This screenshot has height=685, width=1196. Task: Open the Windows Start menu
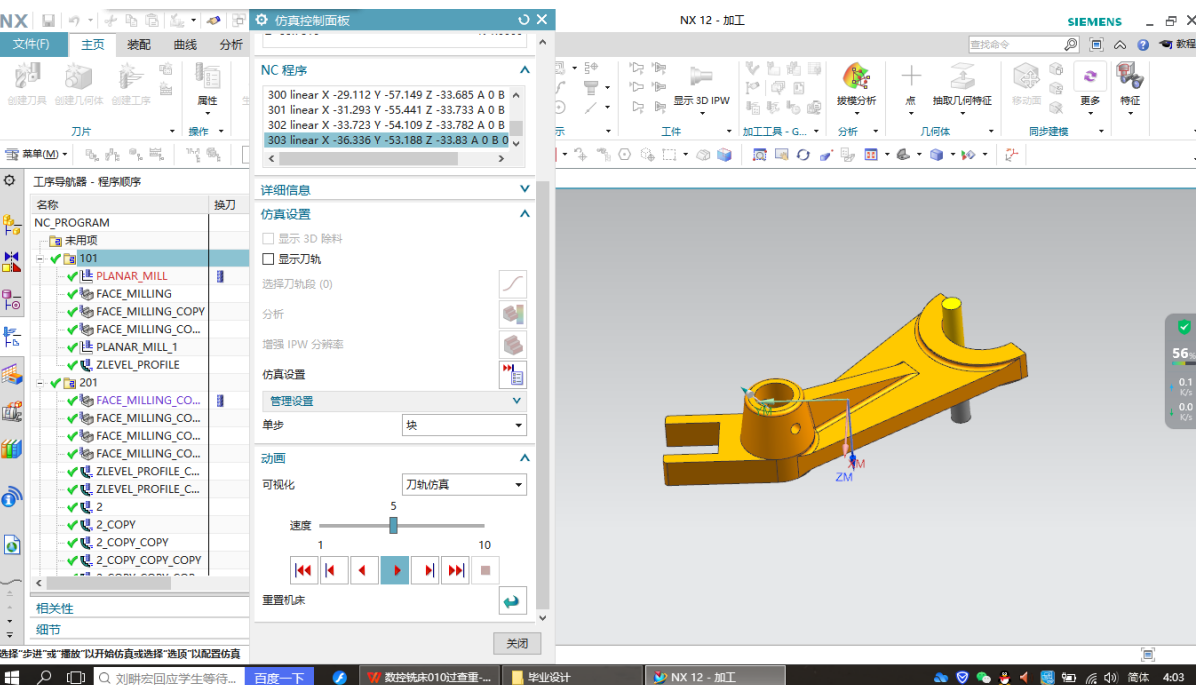pos(11,676)
